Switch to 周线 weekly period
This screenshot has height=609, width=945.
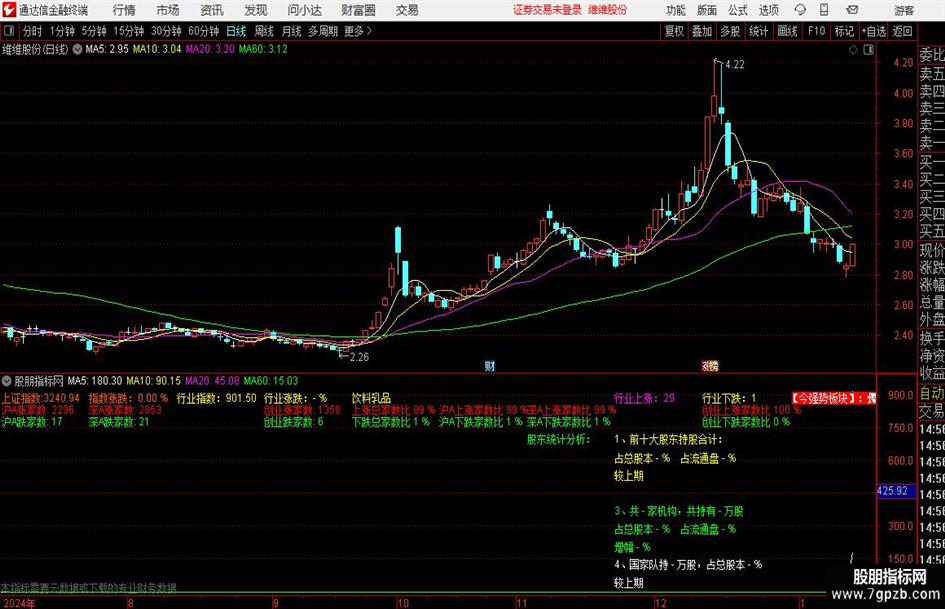tap(264, 31)
